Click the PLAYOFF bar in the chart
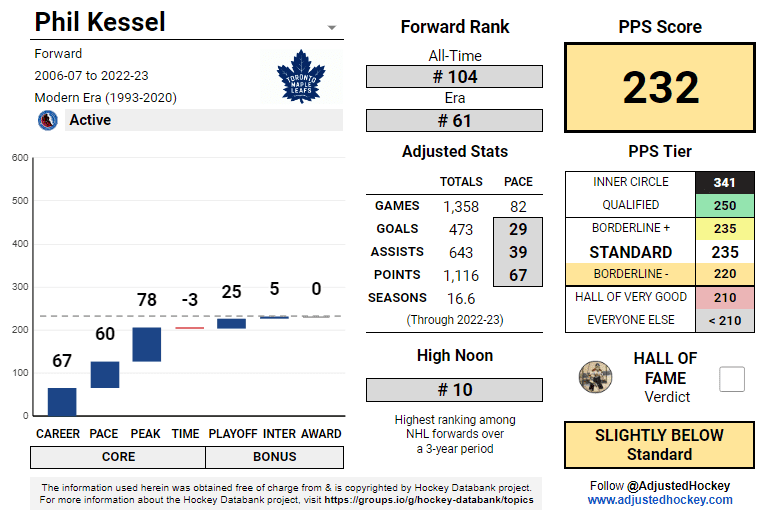777x521 pixels. 231,323
